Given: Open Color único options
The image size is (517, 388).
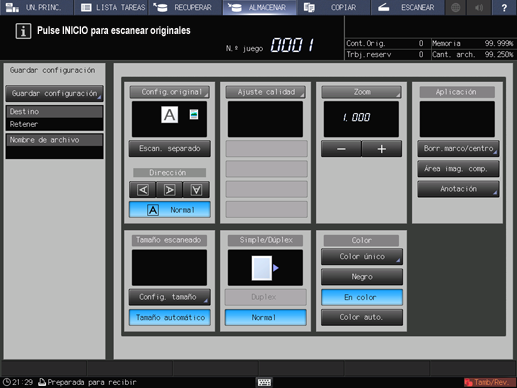Looking at the screenshot, I should pyautogui.click(x=362, y=257).
